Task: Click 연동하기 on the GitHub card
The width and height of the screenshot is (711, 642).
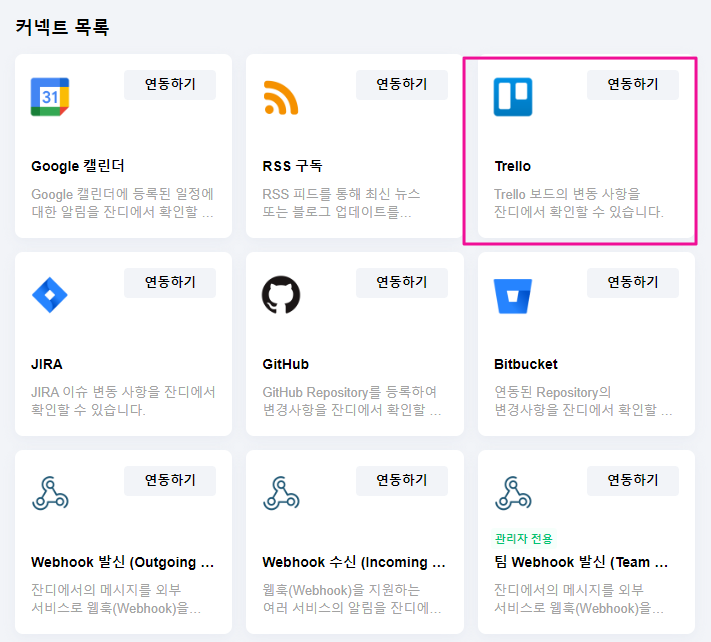Action: tap(402, 282)
